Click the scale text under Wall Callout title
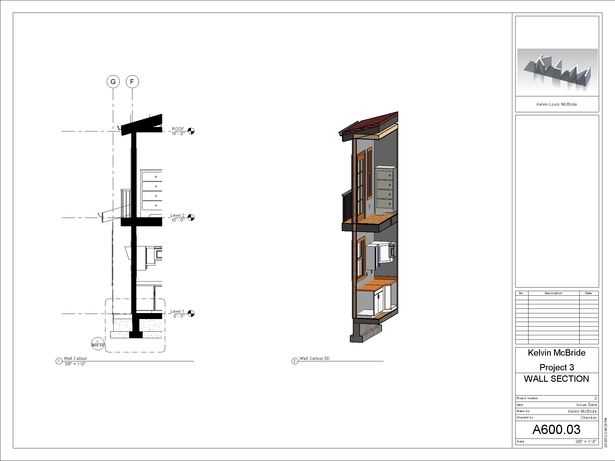615x461 pixels. point(75,364)
